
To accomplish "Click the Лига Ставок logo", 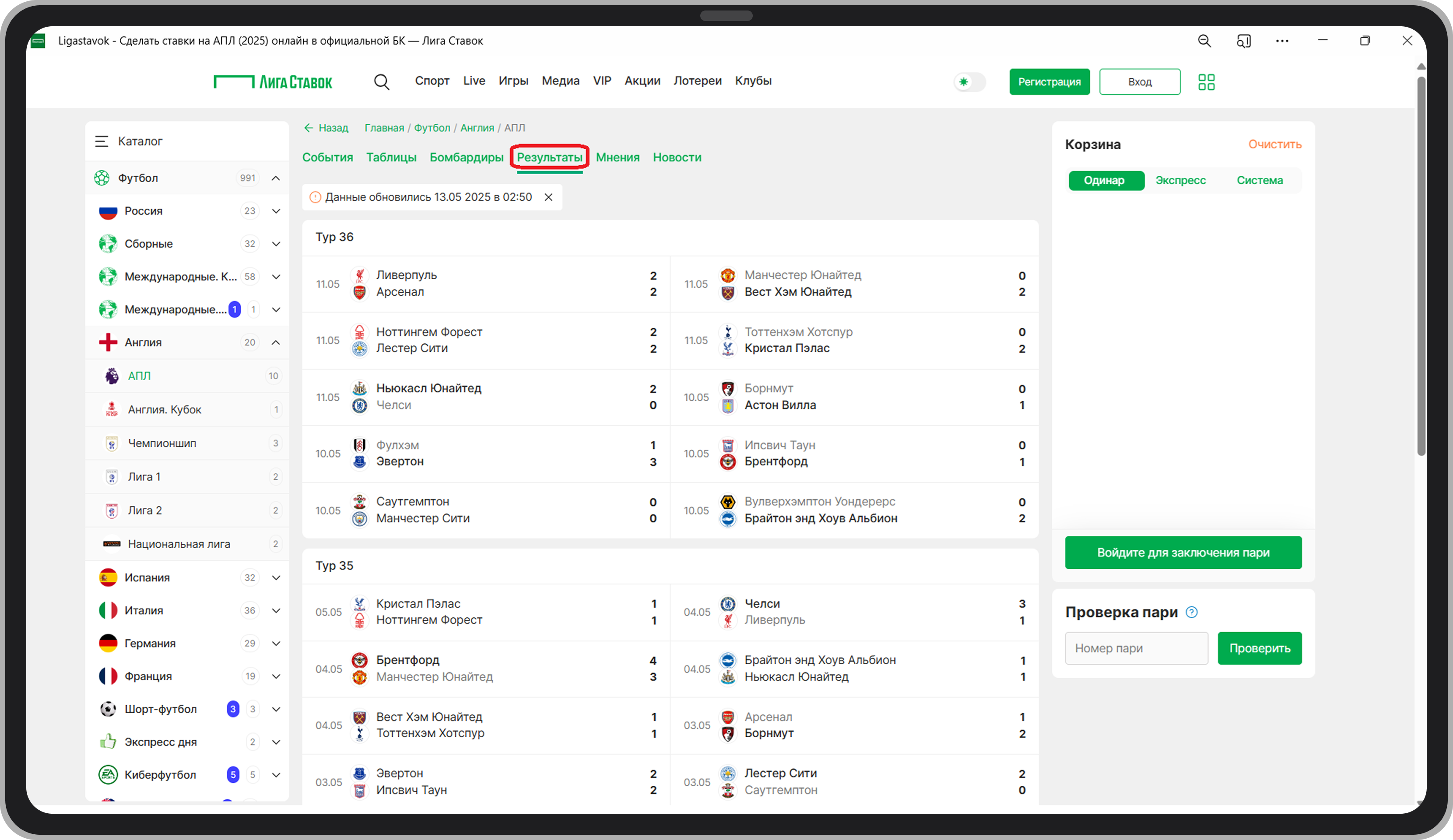I will coord(273,82).
